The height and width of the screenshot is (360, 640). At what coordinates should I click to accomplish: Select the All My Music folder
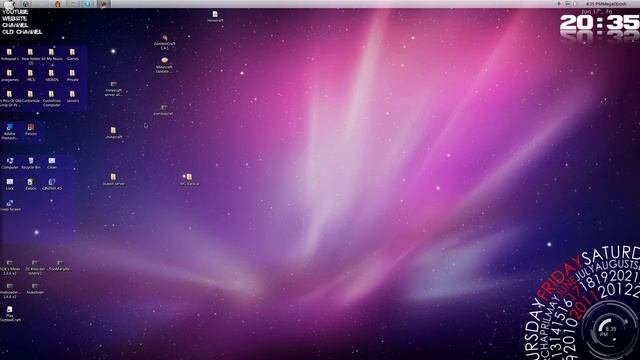(x=52, y=55)
